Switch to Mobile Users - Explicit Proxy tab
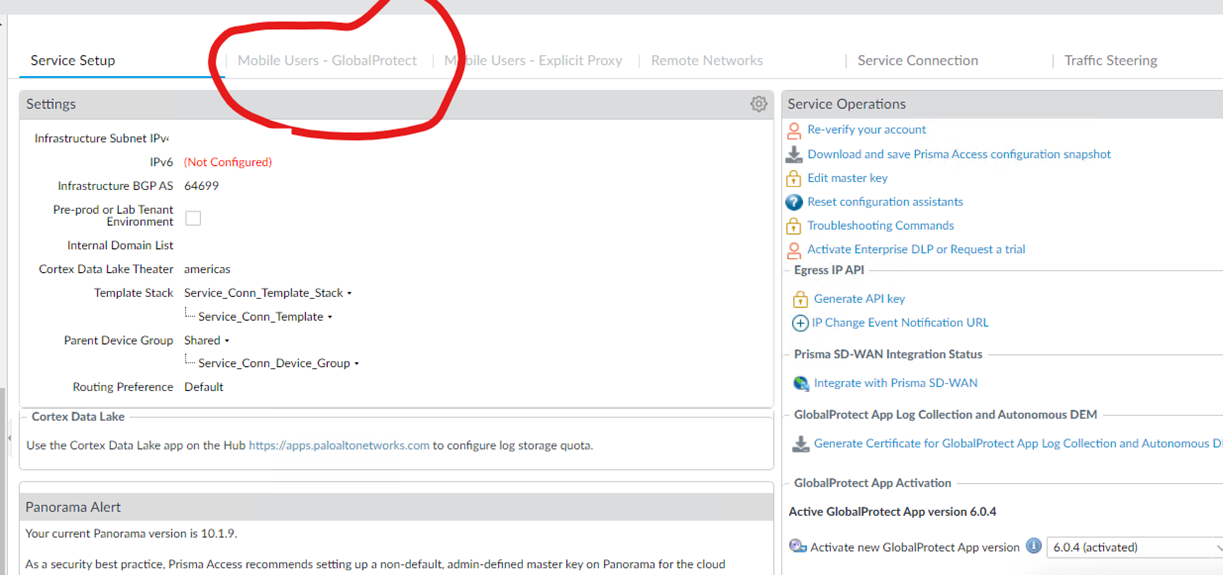 pos(533,60)
